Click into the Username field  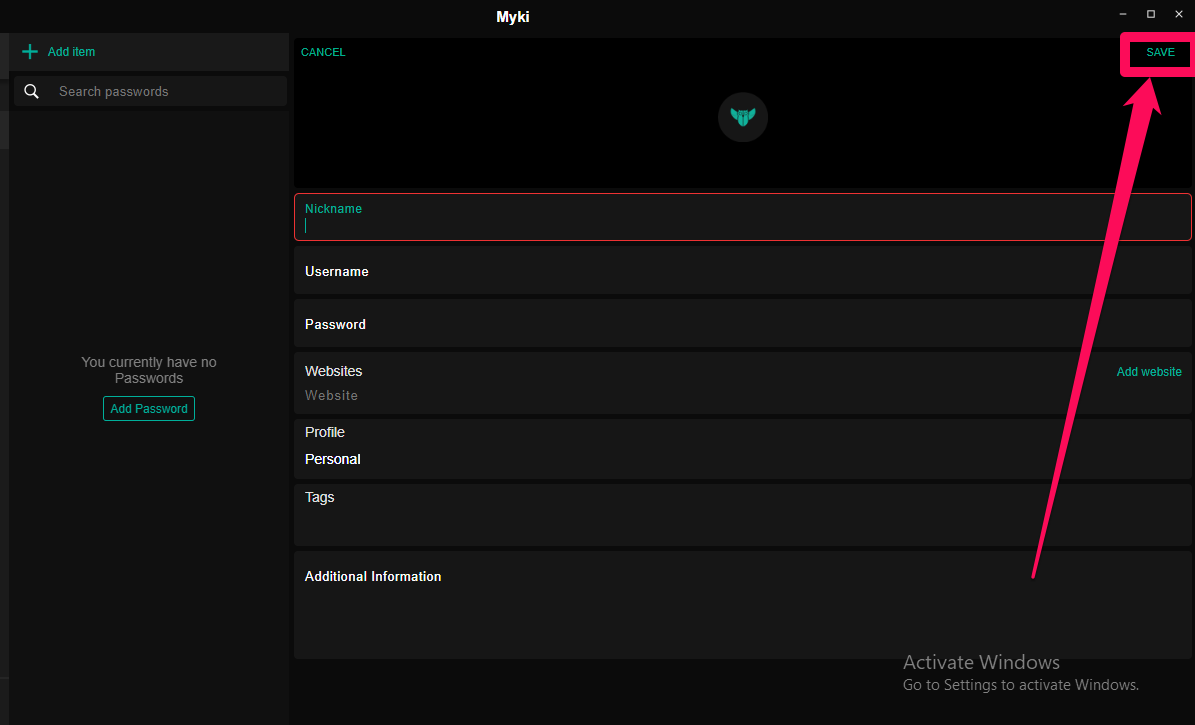coord(743,271)
